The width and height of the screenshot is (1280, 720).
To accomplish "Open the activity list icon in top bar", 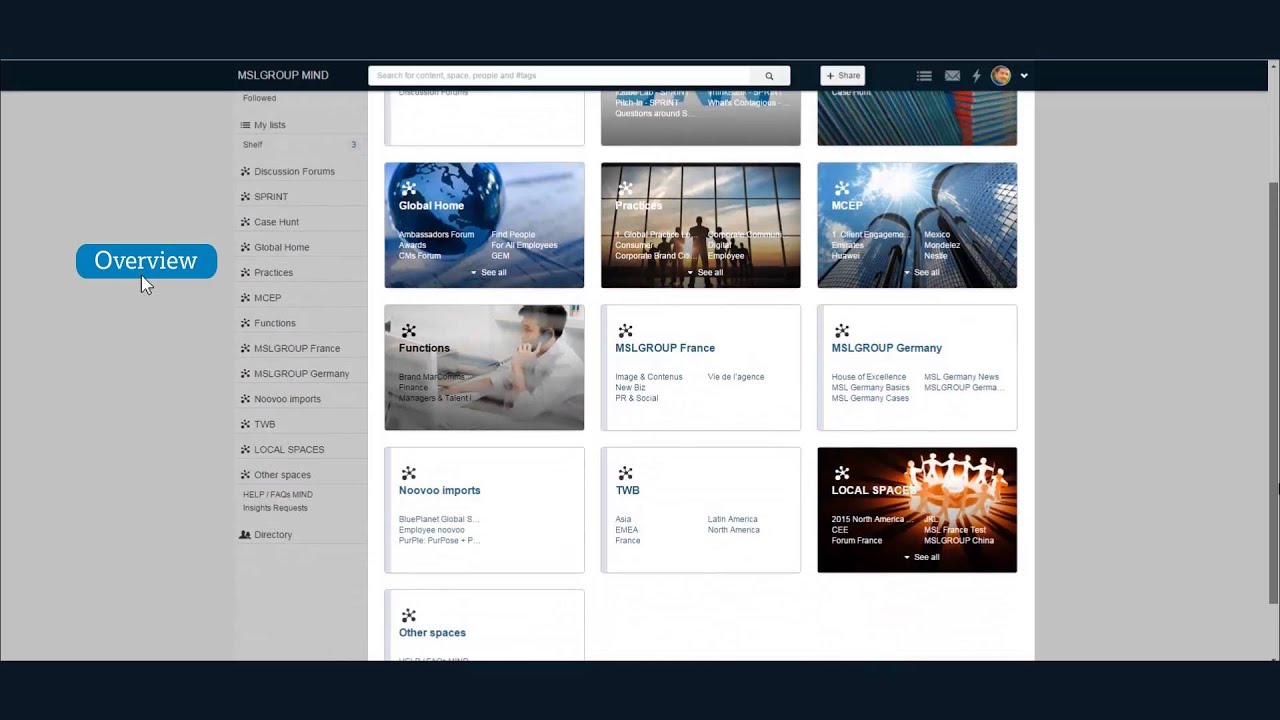I will [x=924, y=76].
